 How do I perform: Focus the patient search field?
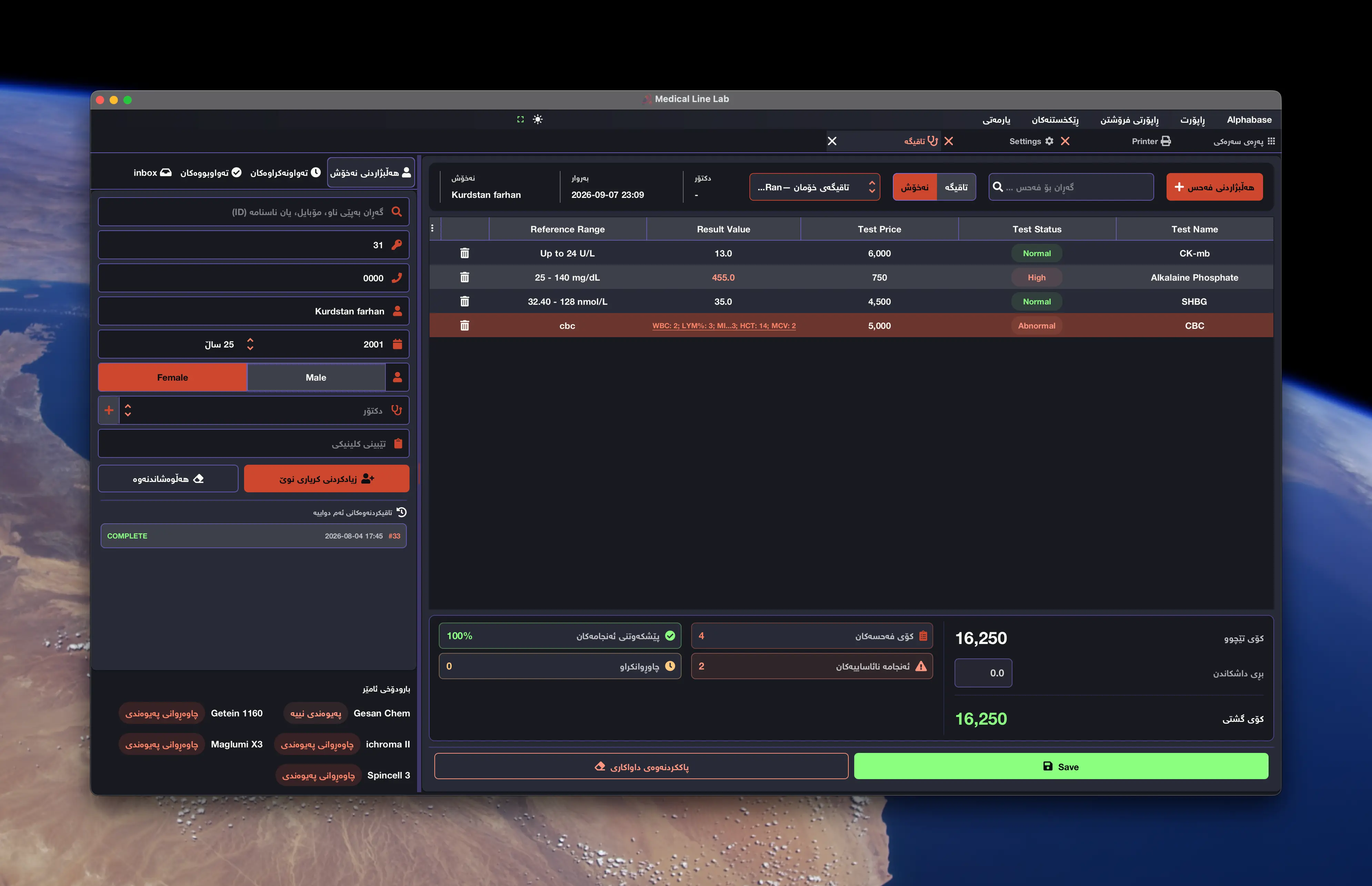pos(254,212)
